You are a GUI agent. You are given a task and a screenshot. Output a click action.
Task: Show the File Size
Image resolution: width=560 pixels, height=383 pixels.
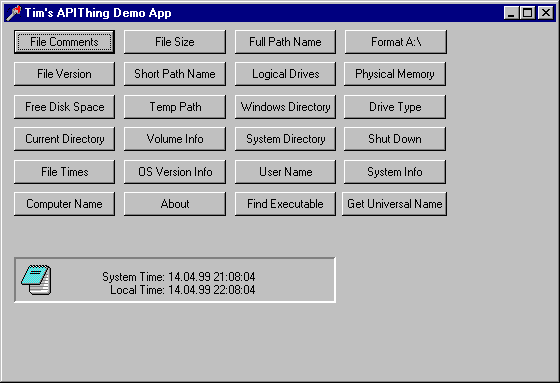175,42
